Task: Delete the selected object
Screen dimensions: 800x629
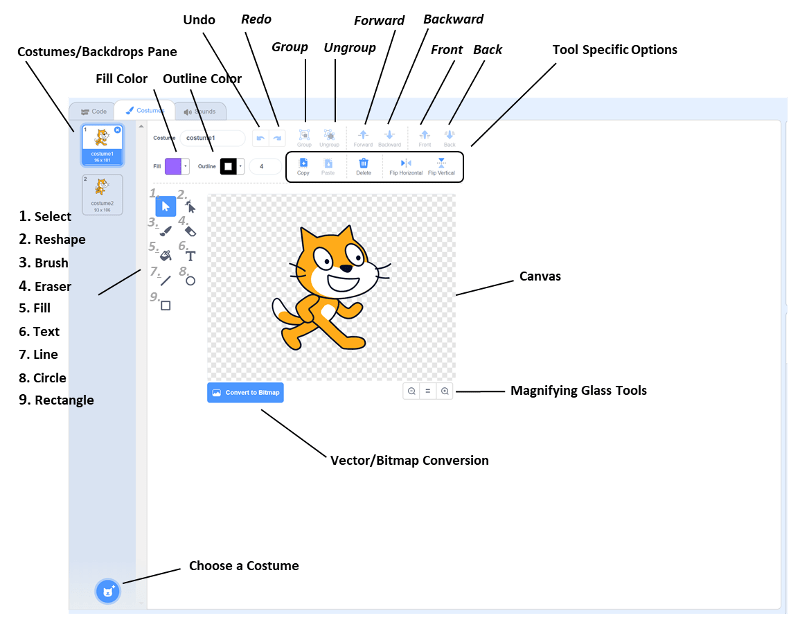Action: pos(363,166)
